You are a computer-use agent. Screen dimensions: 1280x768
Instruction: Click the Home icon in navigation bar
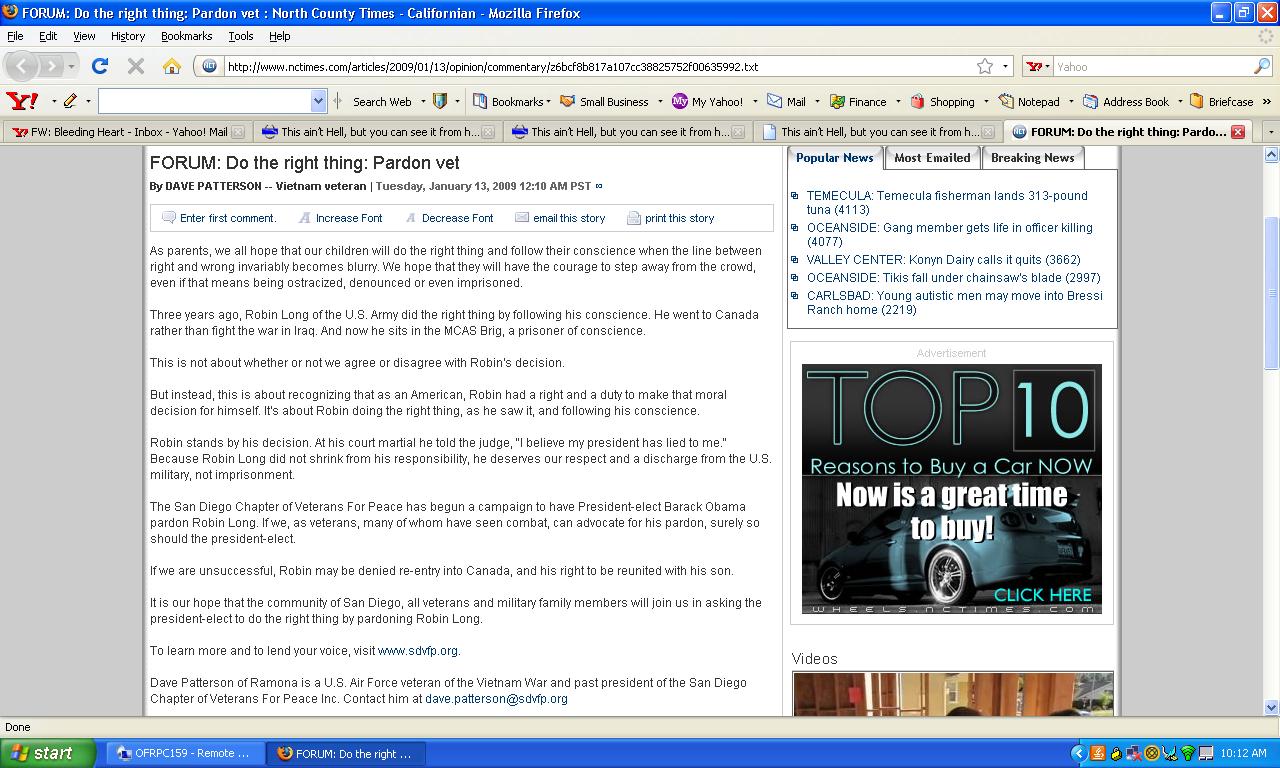click(x=172, y=66)
